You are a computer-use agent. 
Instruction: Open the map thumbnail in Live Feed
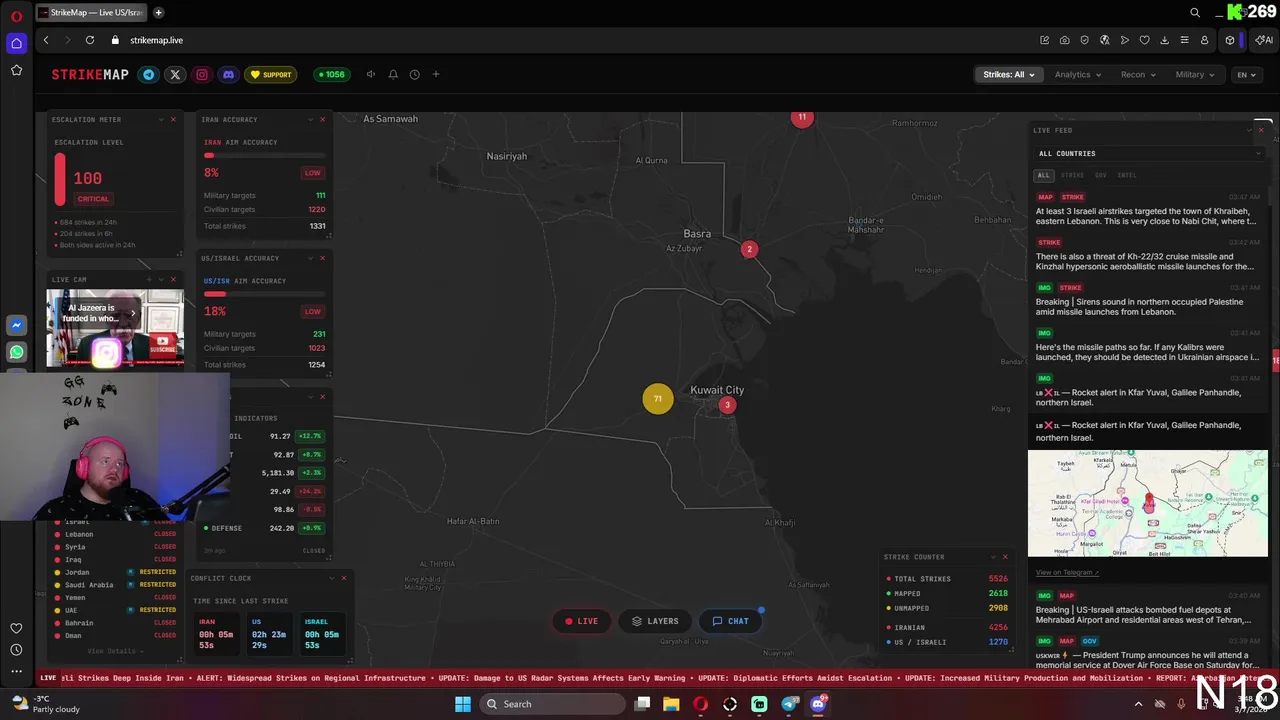point(1148,503)
